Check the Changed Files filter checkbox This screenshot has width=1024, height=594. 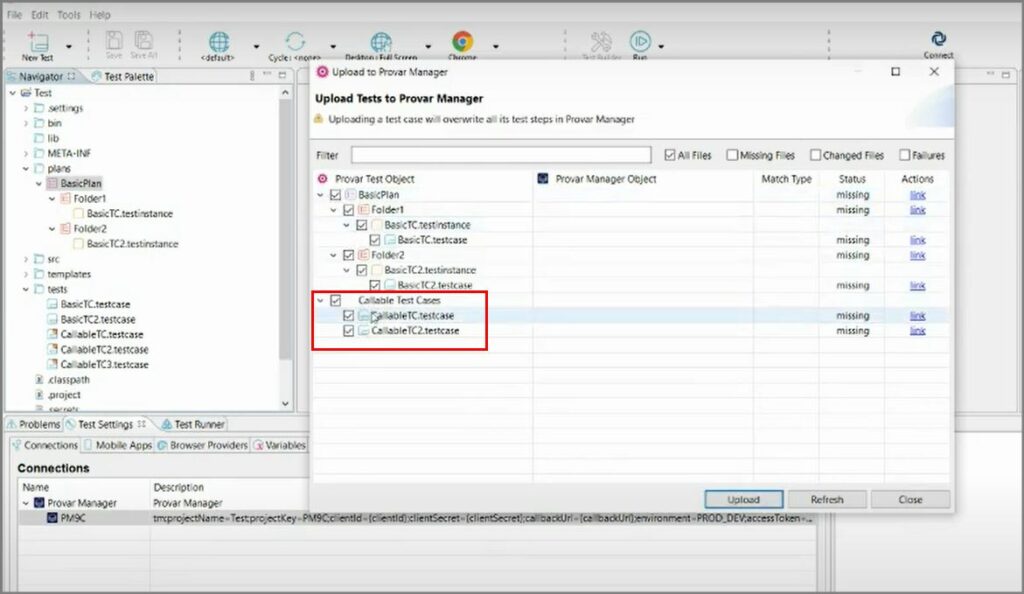pyautogui.click(x=816, y=156)
